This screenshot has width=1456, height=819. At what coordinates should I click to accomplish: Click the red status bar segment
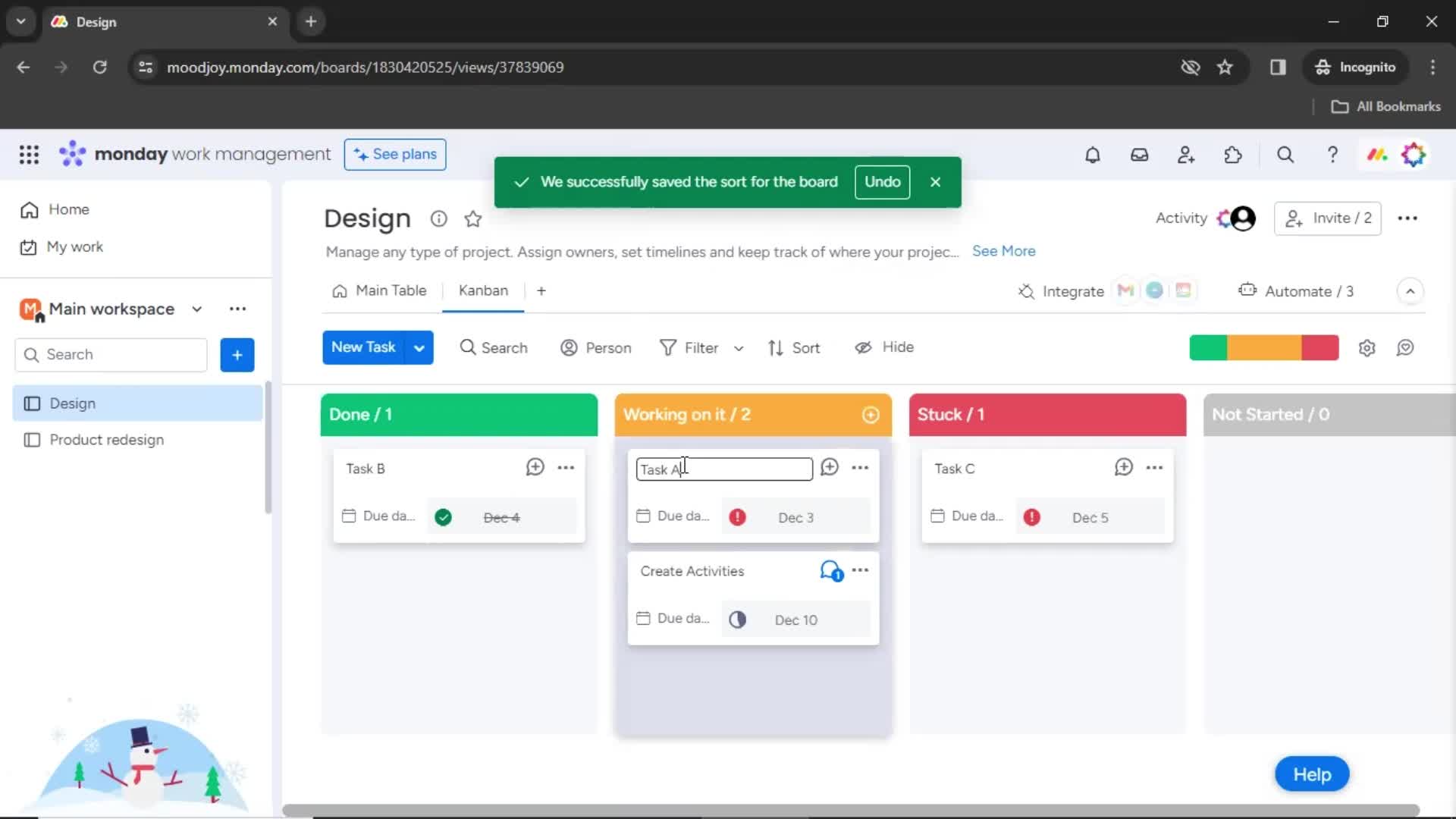point(1320,347)
